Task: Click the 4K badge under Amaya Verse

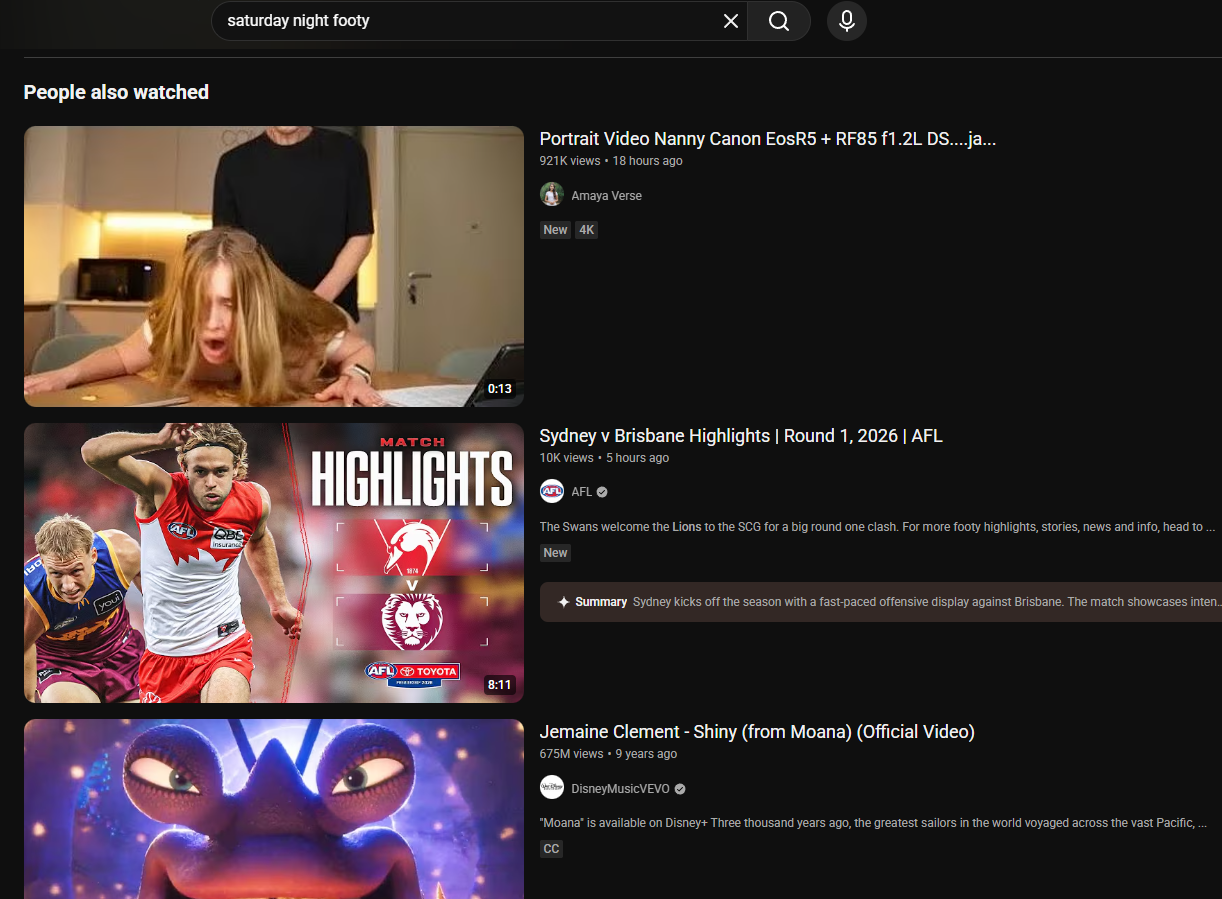Action: pos(587,230)
